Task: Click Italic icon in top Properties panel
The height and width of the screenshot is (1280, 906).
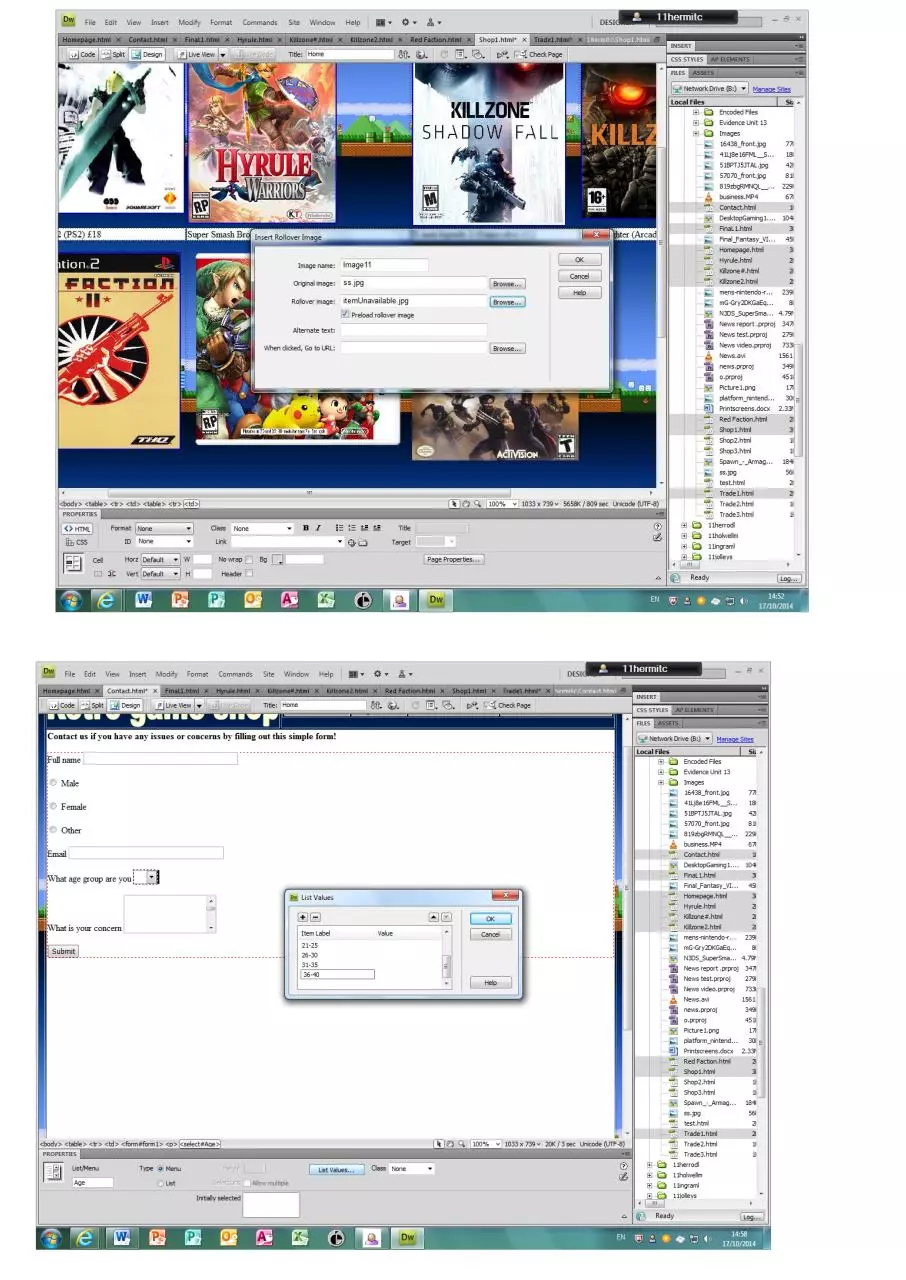Action: [x=318, y=528]
